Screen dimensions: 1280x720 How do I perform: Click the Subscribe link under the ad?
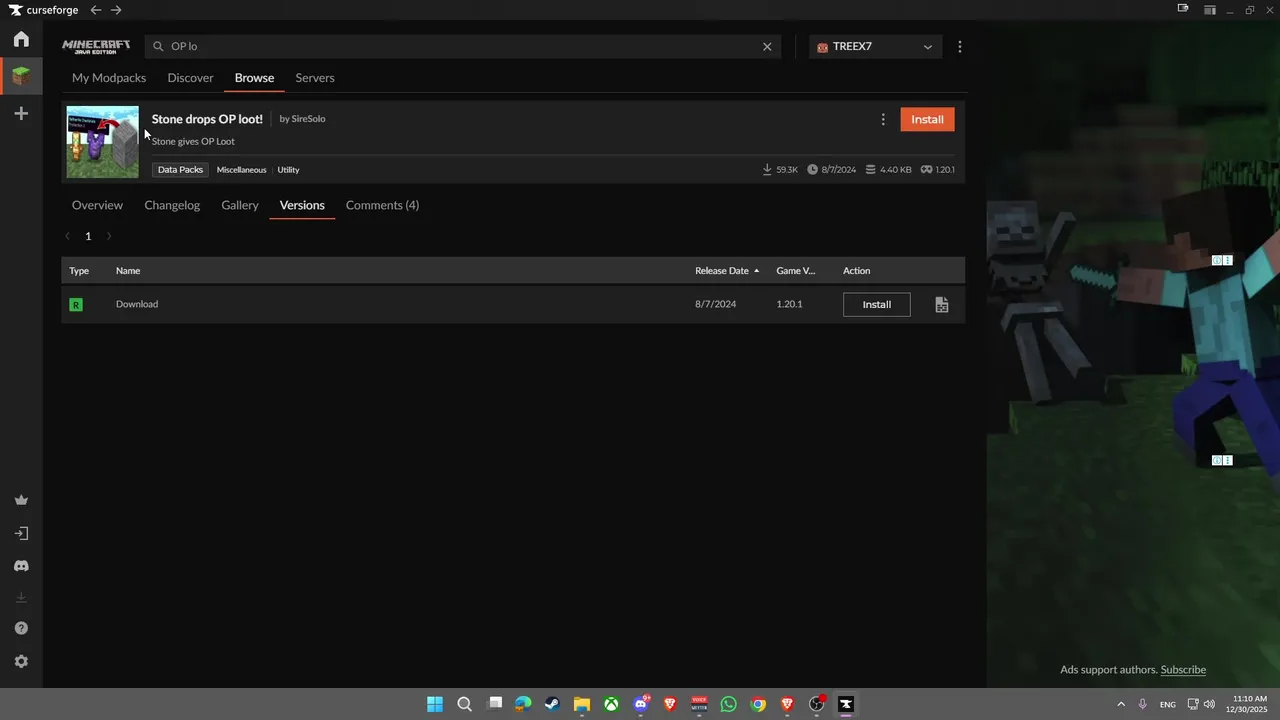tap(1183, 670)
